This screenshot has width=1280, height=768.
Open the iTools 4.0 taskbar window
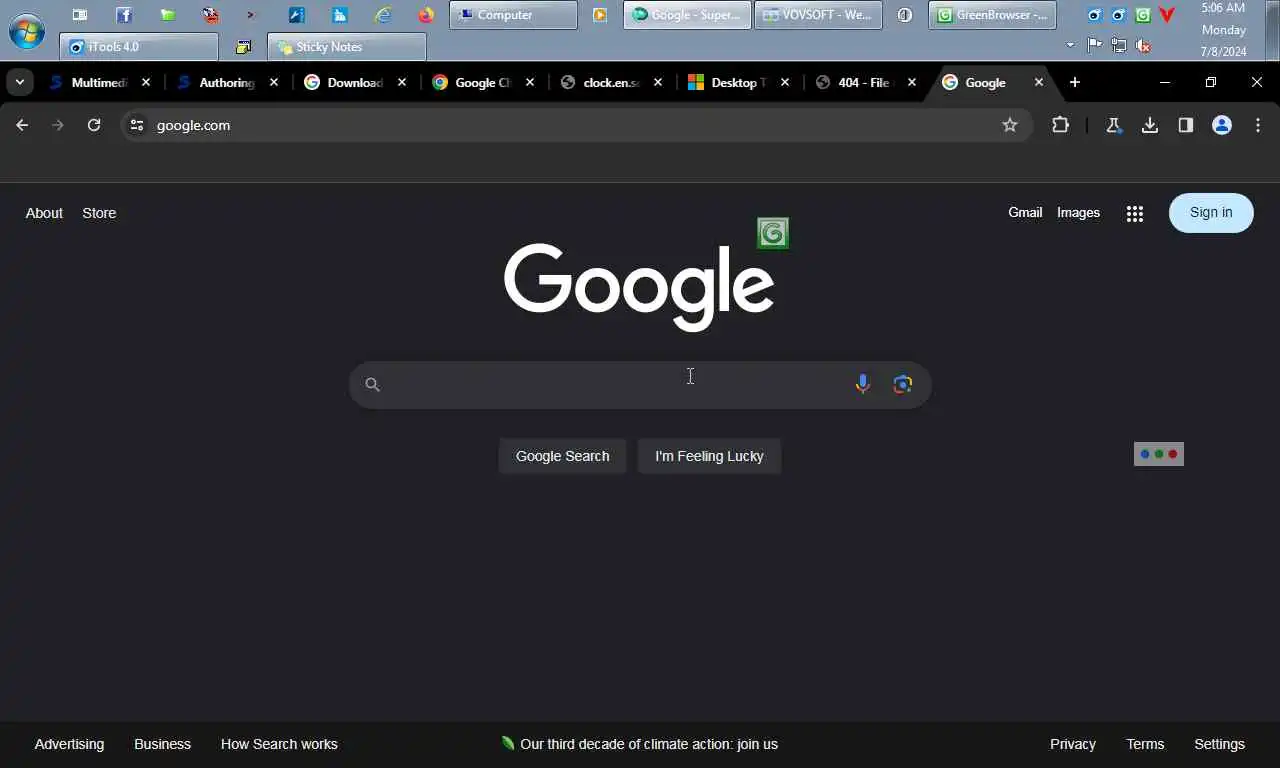(x=139, y=47)
